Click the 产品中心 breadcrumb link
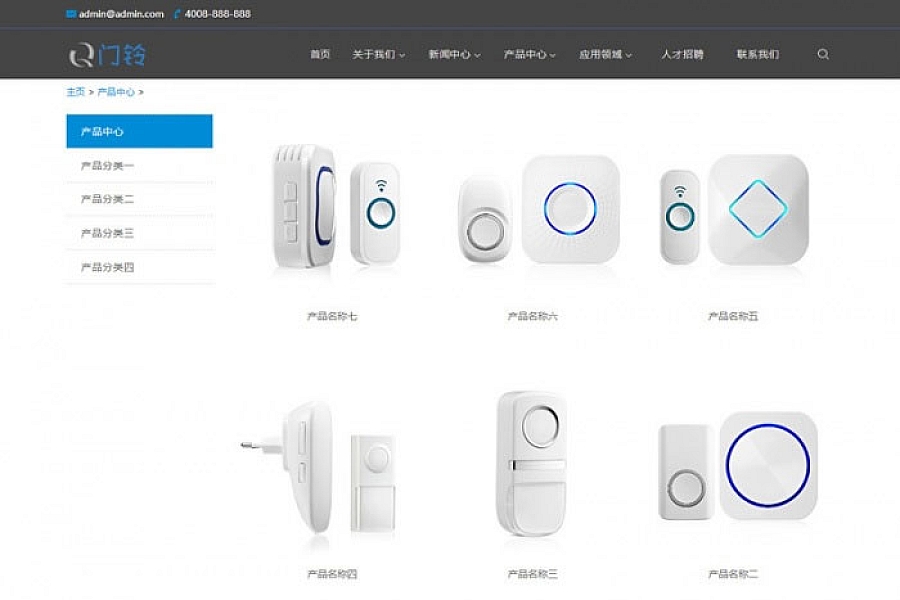 pos(116,92)
